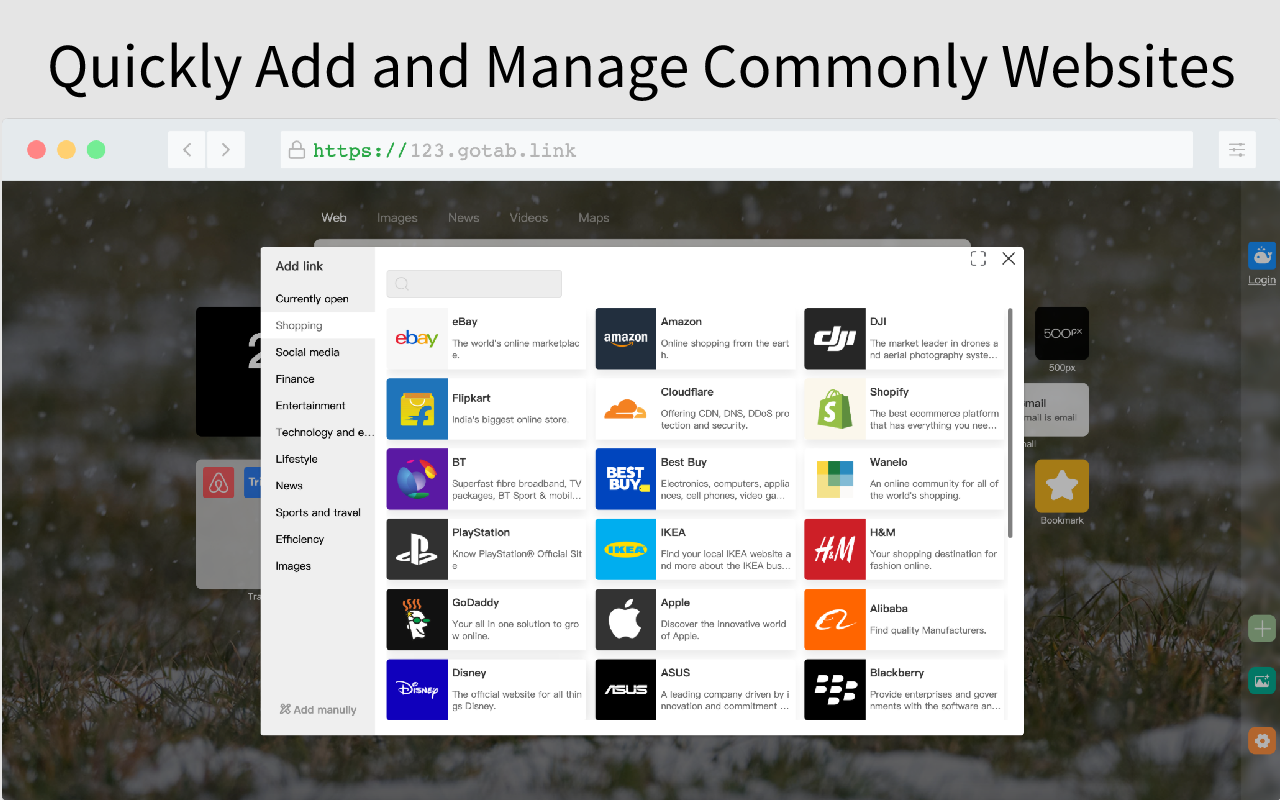Click the Amazon description text
The image size is (1280, 800).
[725, 349]
